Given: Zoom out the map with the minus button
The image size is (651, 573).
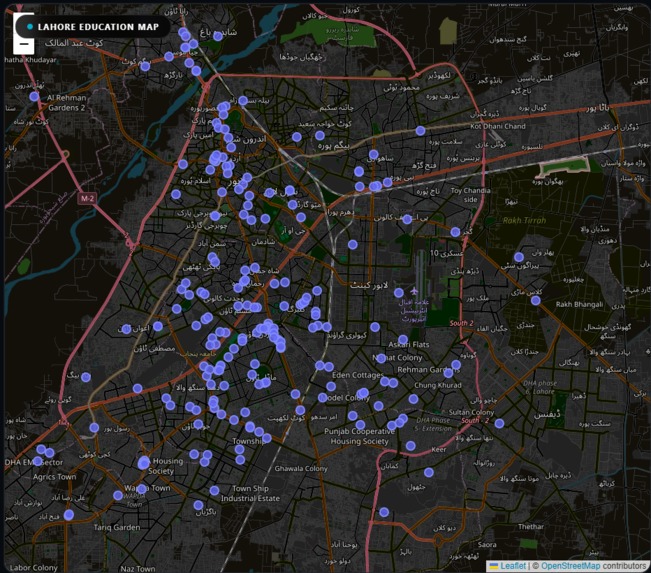Looking at the screenshot, I should [24, 44].
